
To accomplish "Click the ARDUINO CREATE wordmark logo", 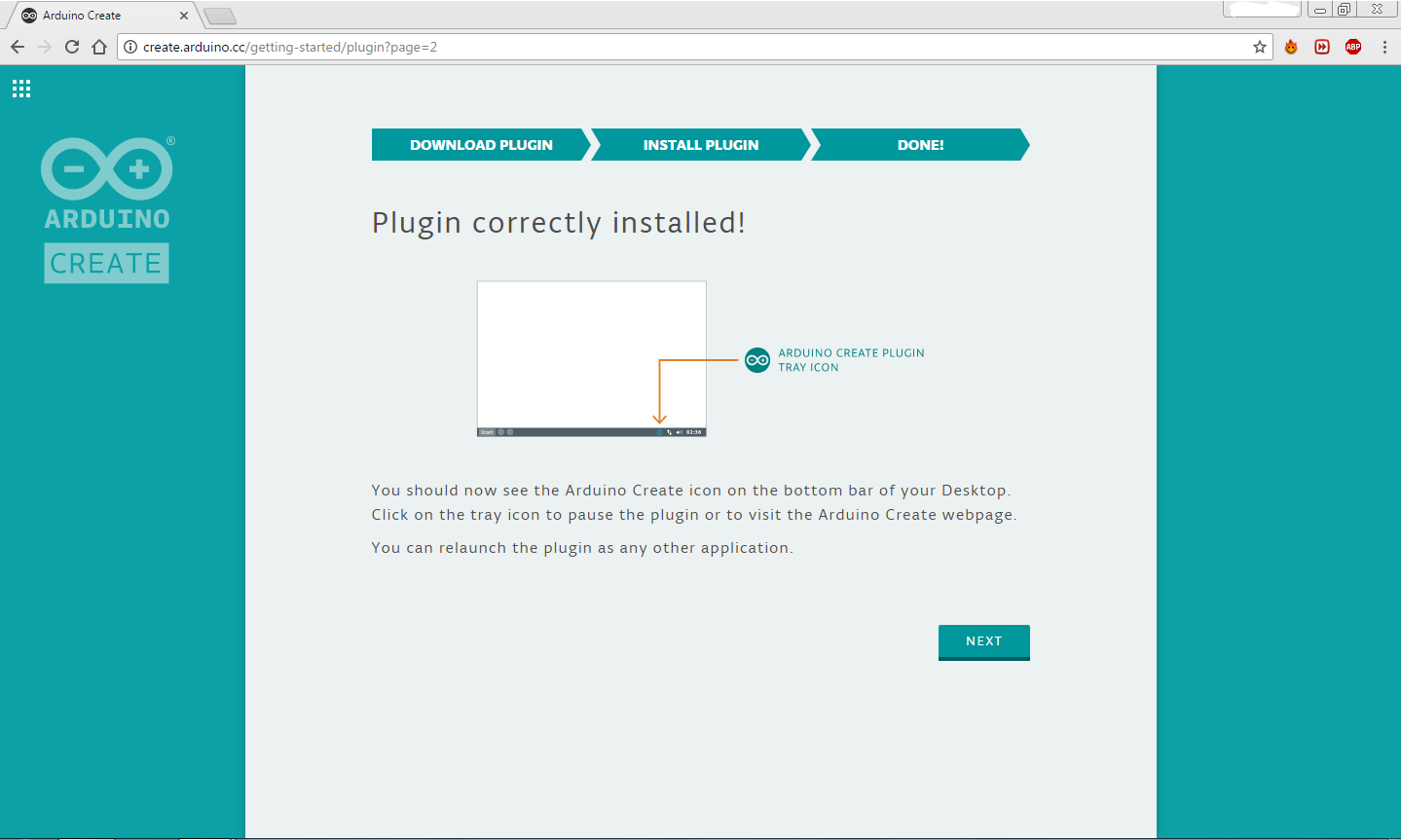I will [x=106, y=262].
